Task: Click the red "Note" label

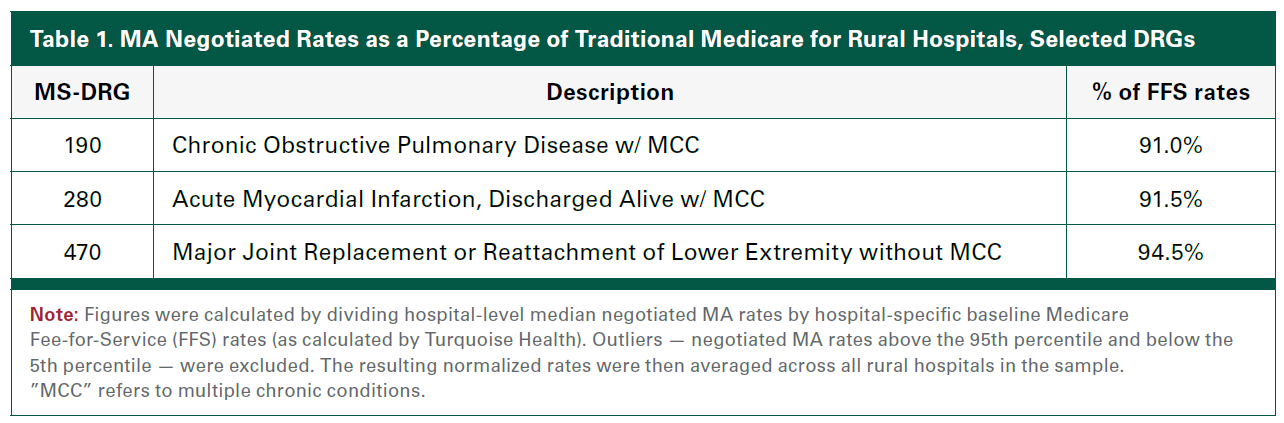Action: (x=52, y=315)
